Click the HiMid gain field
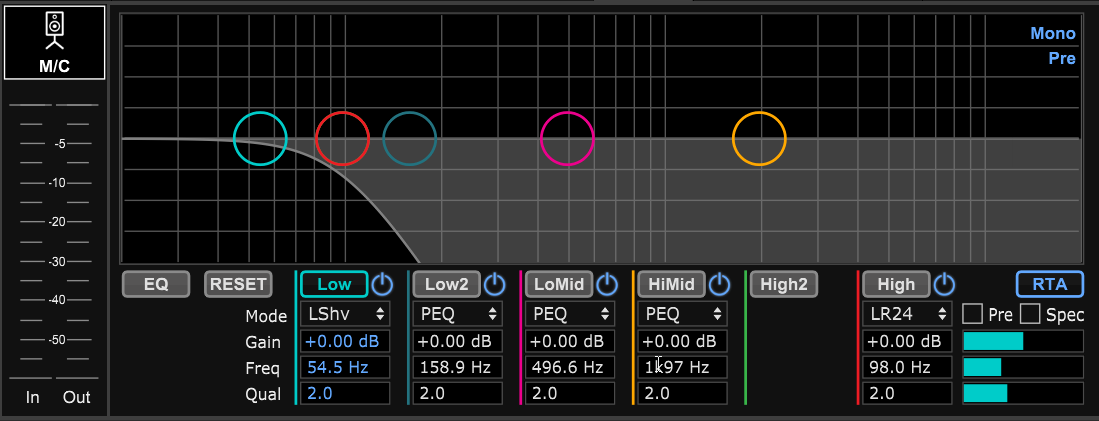Image resolution: width=1099 pixels, height=421 pixels. tap(682, 341)
